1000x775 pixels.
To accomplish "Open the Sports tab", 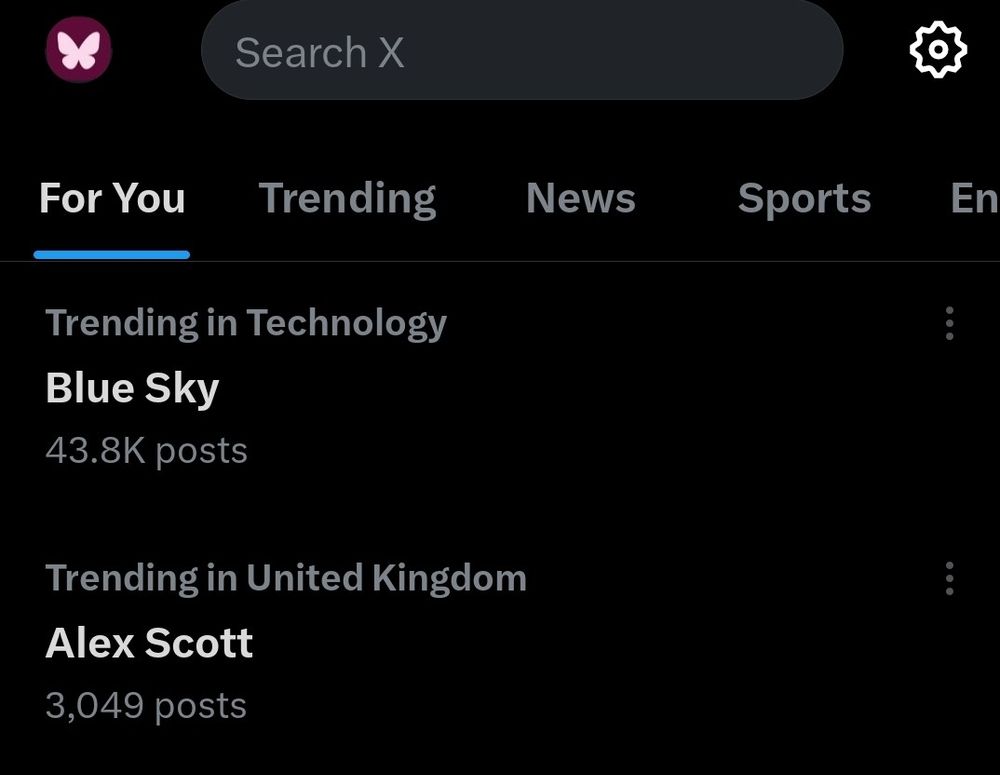I will [803, 198].
